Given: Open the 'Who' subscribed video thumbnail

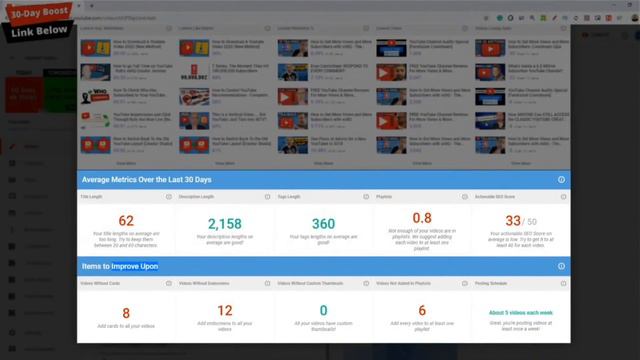Looking at the screenshot, I should [95, 97].
